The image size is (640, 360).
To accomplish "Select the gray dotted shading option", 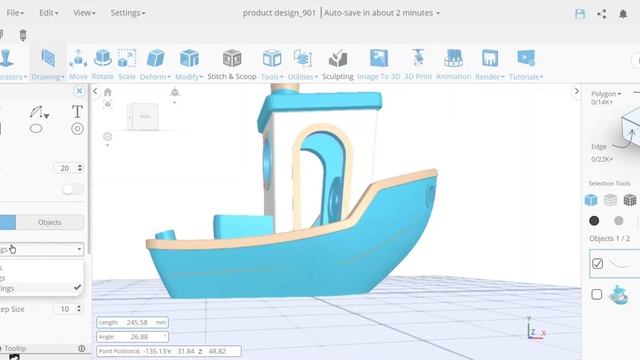I will 618,221.
